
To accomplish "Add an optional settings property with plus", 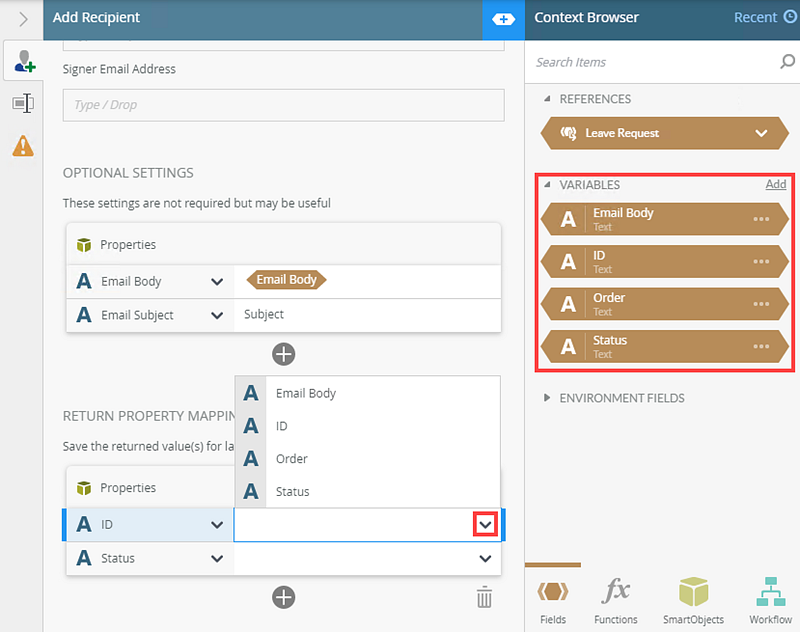I will pos(284,354).
